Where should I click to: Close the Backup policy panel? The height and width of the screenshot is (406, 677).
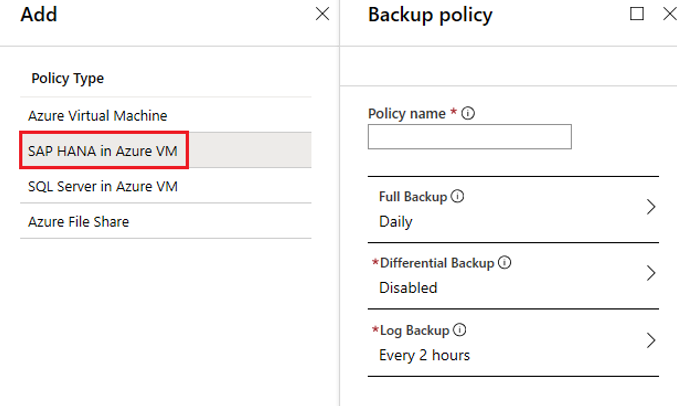click(668, 14)
